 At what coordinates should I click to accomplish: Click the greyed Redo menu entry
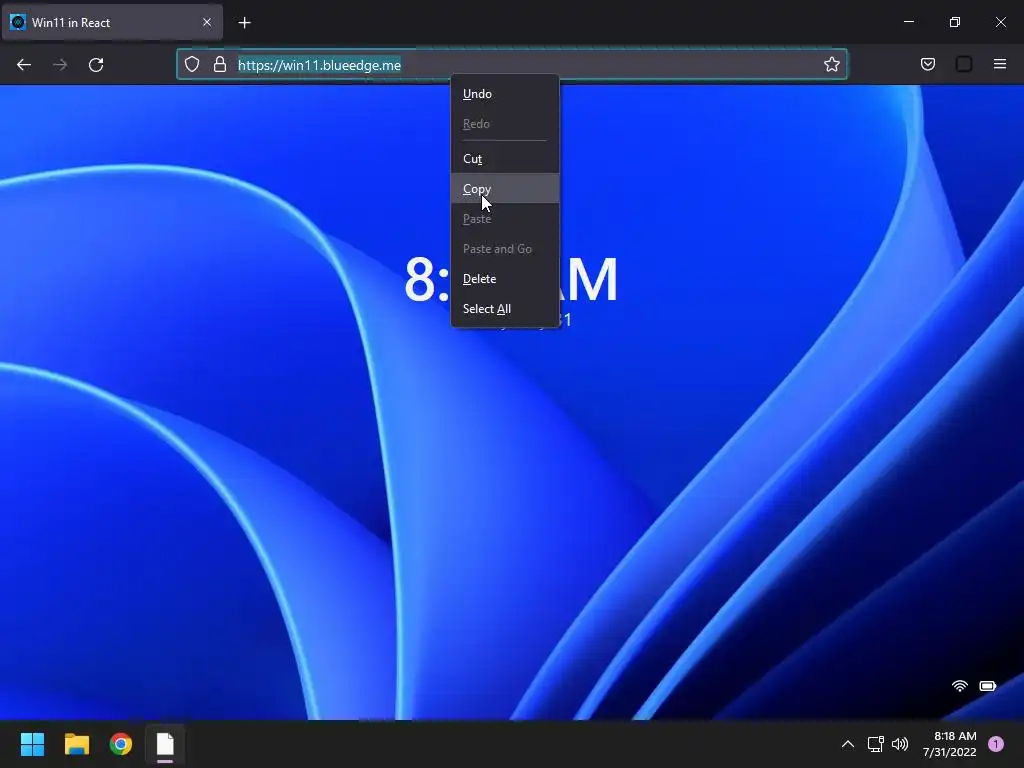505,124
